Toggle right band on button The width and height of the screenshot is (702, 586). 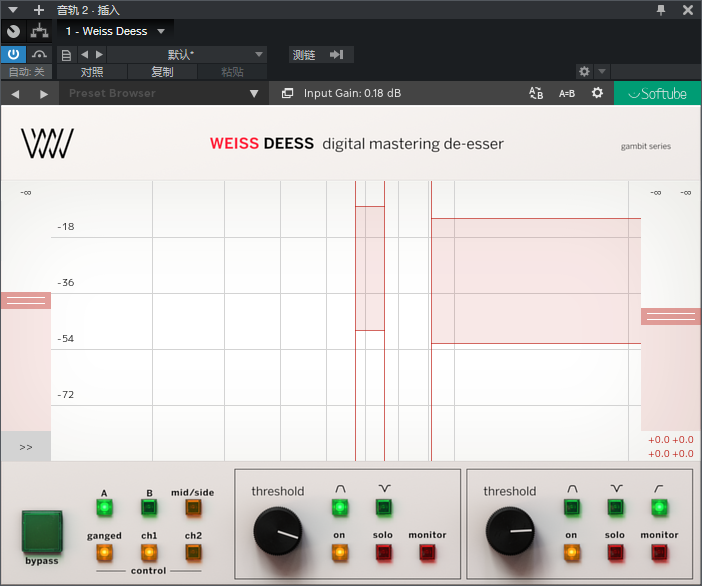[572, 552]
